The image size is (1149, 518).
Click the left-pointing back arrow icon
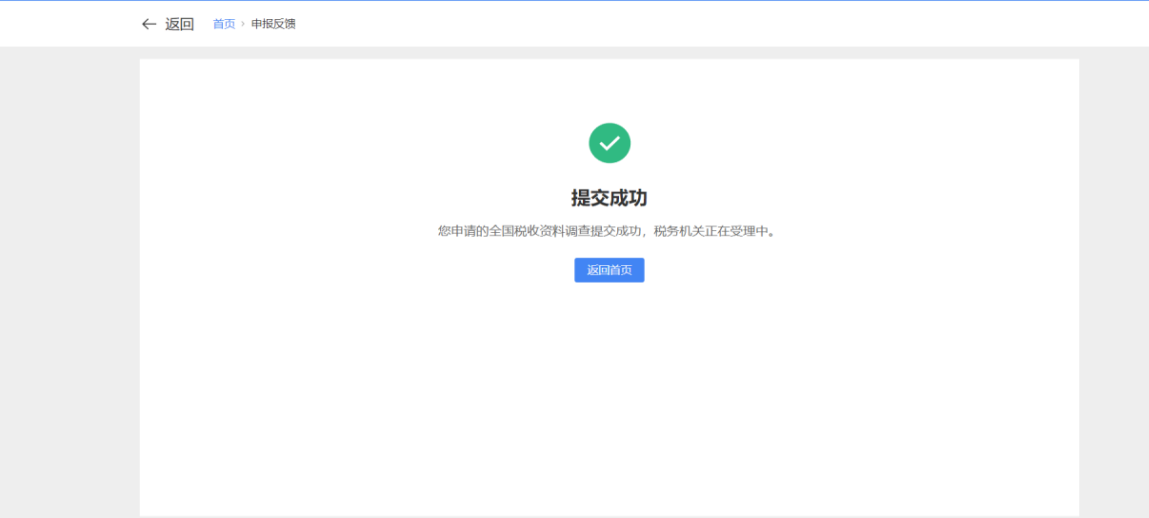149,24
